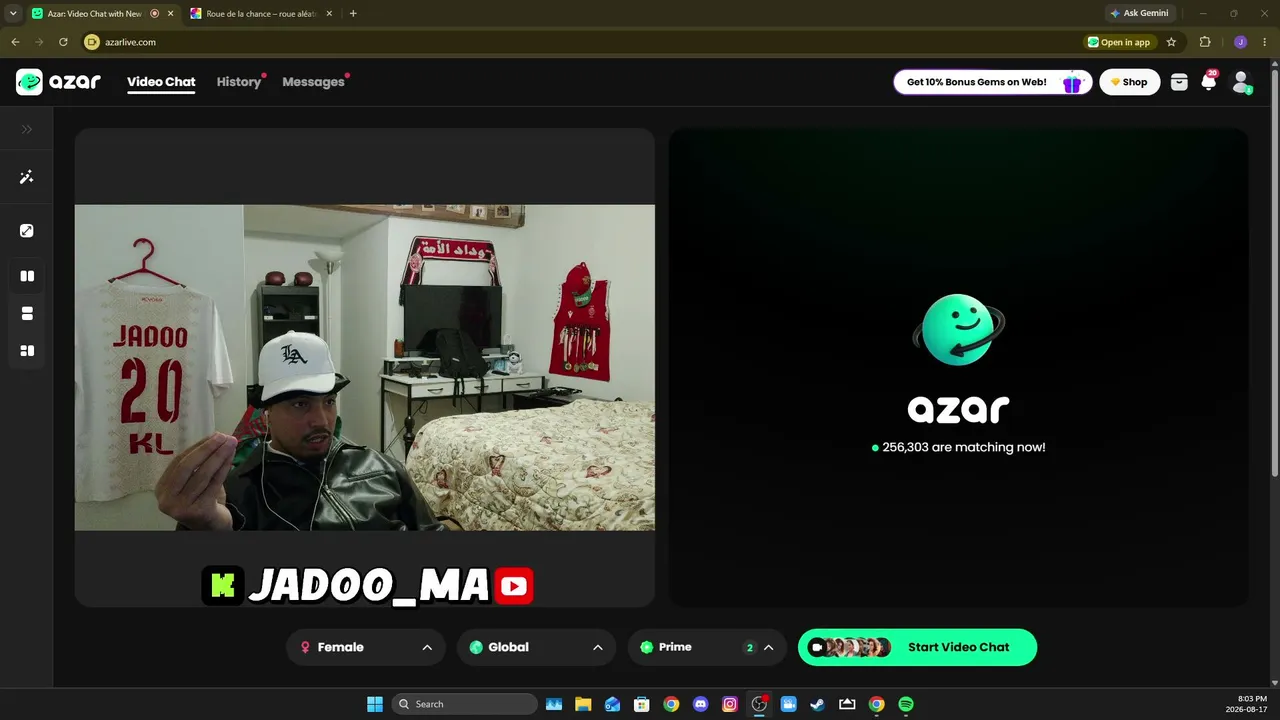Open the tab search dropdown arrow
Image resolution: width=1280 pixels, height=720 pixels.
[x=13, y=14]
